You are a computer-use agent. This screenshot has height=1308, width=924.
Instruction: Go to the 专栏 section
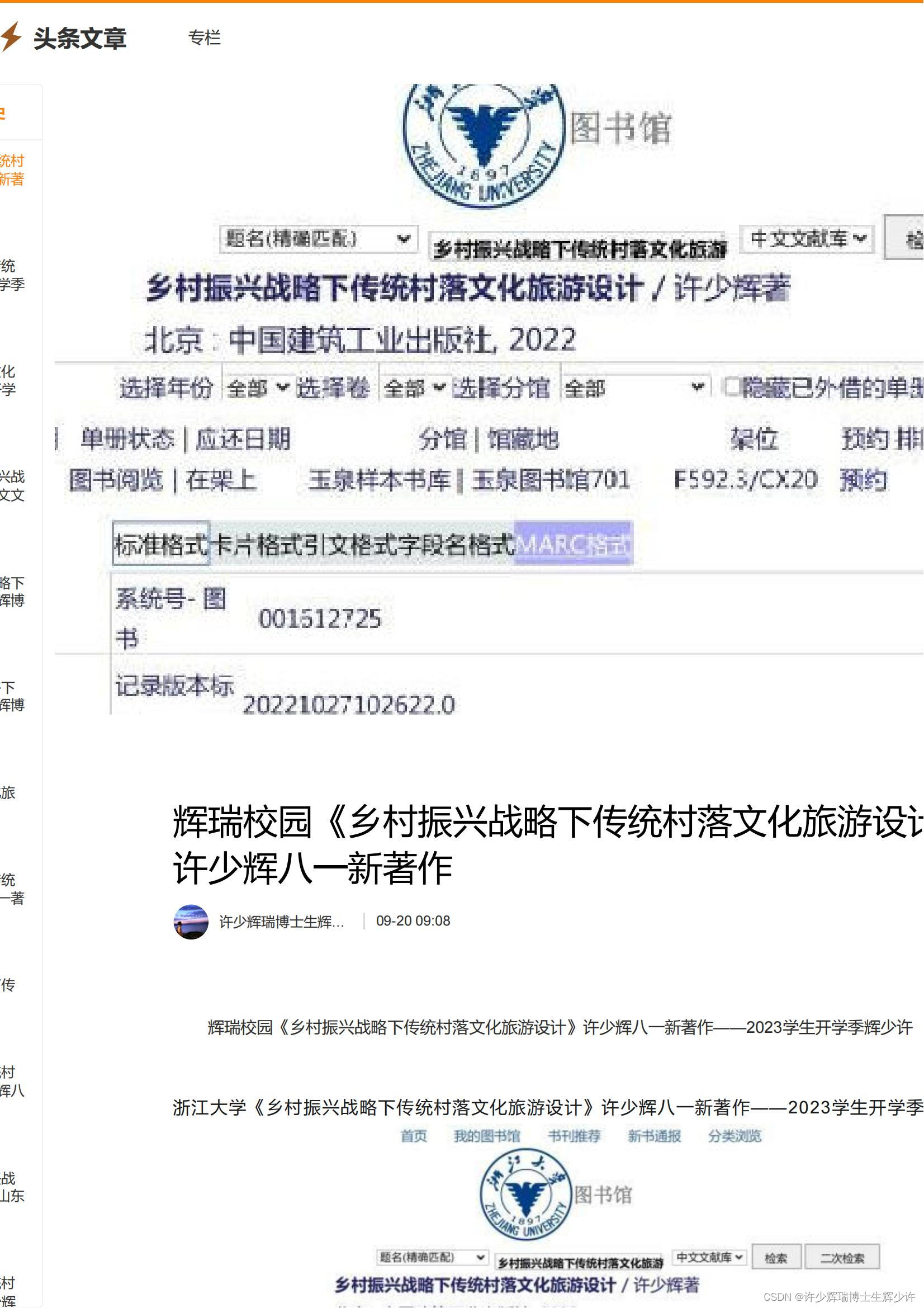tap(205, 37)
